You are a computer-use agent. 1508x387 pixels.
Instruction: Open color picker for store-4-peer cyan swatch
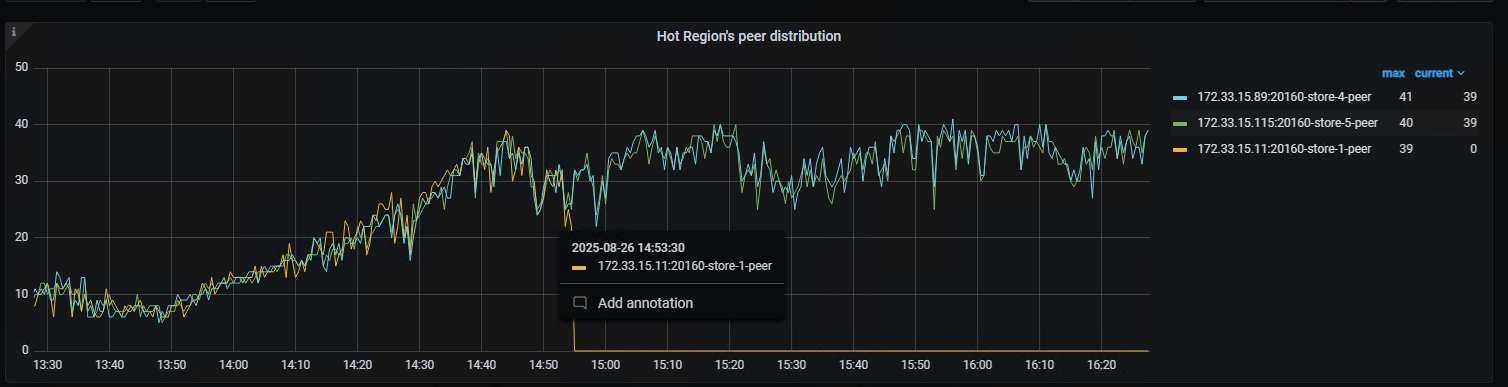coord(1180,98)
